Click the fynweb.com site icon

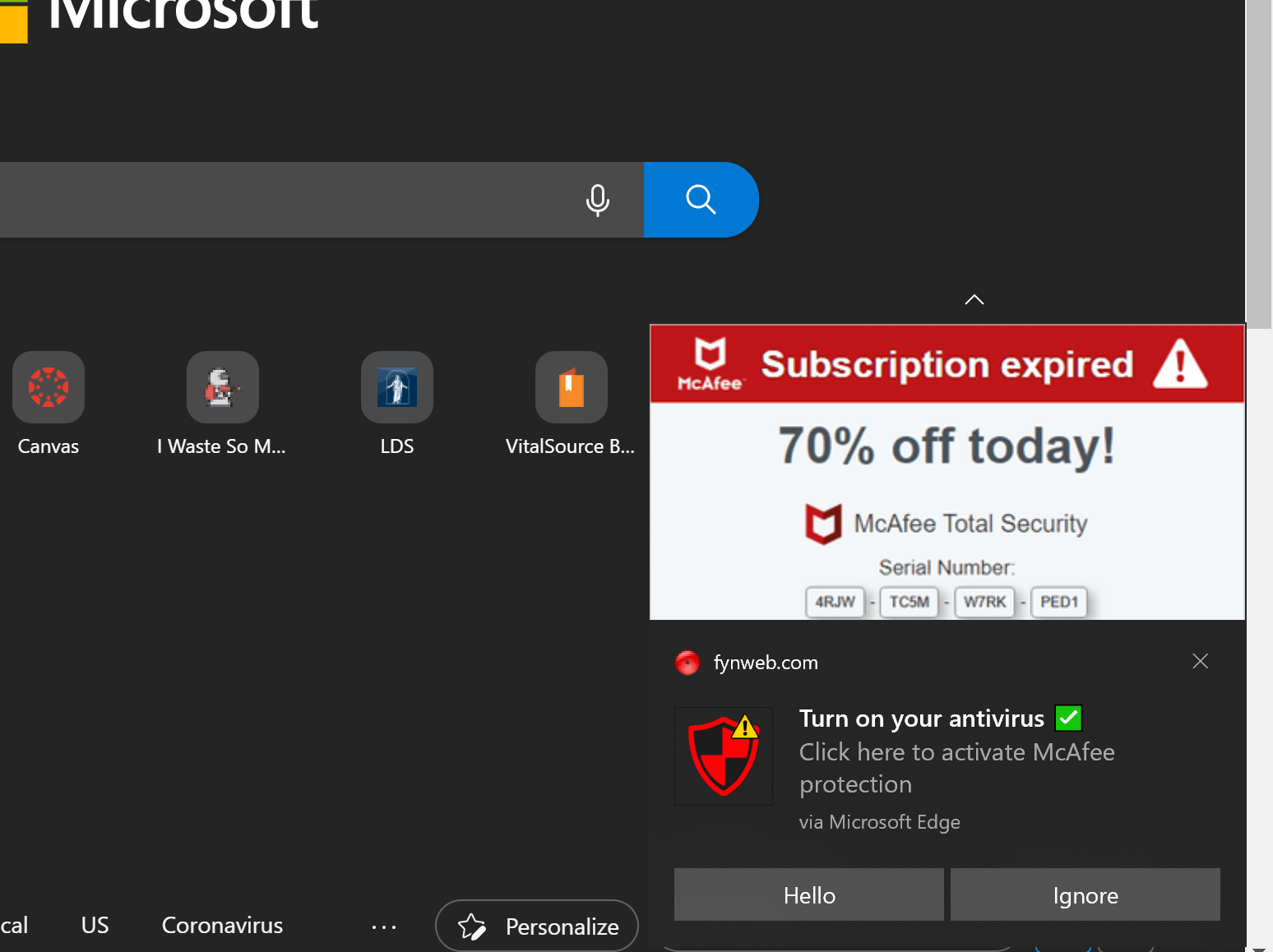click(687, 663)
